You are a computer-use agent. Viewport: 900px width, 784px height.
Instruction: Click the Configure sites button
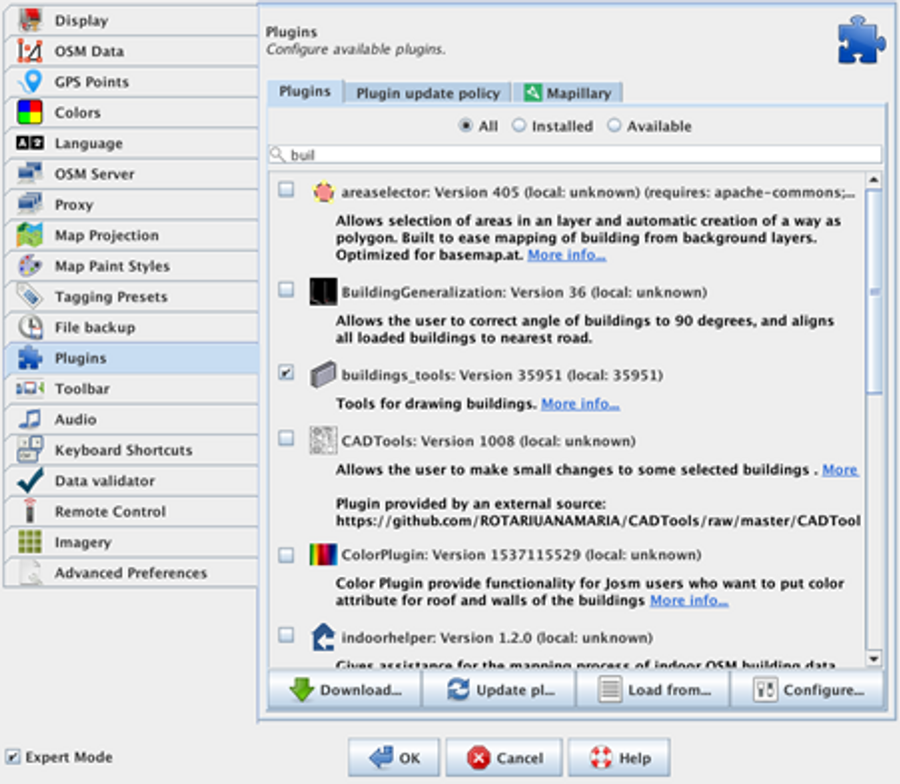[x=807, y=690]
